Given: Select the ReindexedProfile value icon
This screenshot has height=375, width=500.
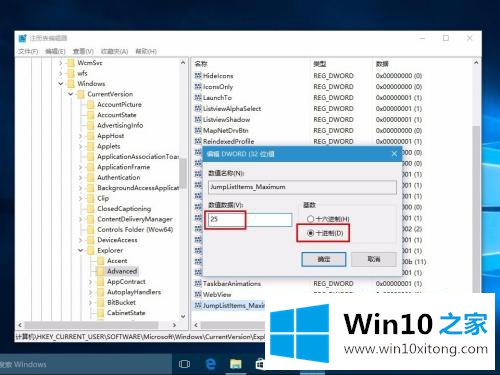Looking at the screenshot, I should tap(198, 141).
